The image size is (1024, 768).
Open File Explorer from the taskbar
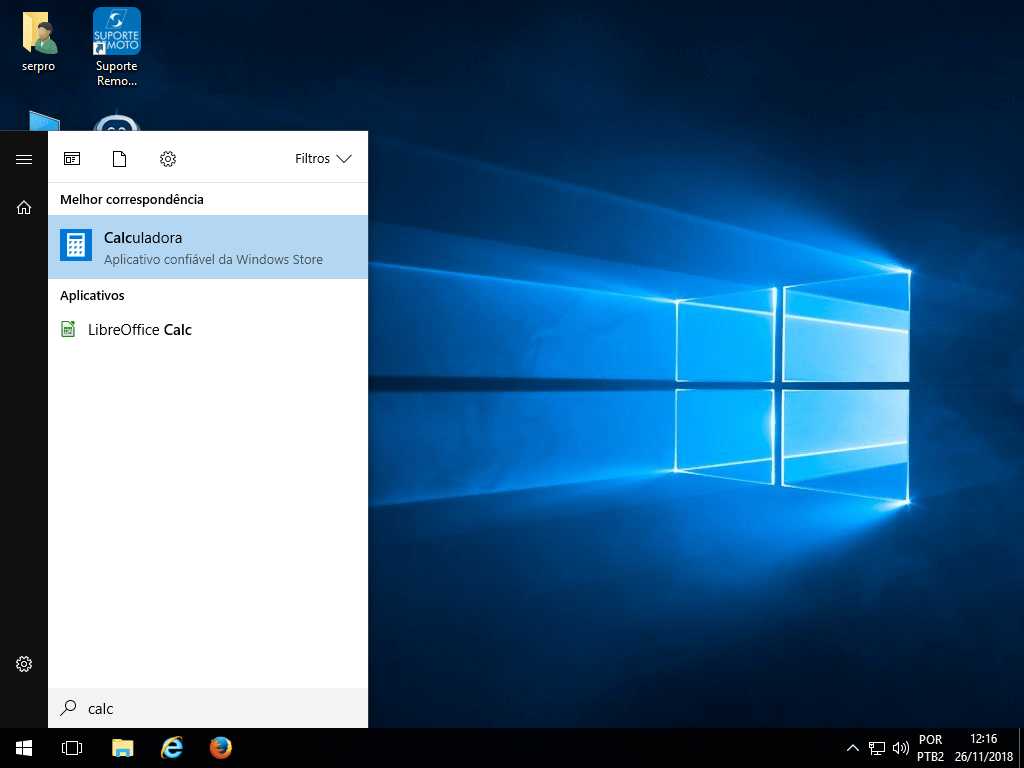(x=122, y=748)
